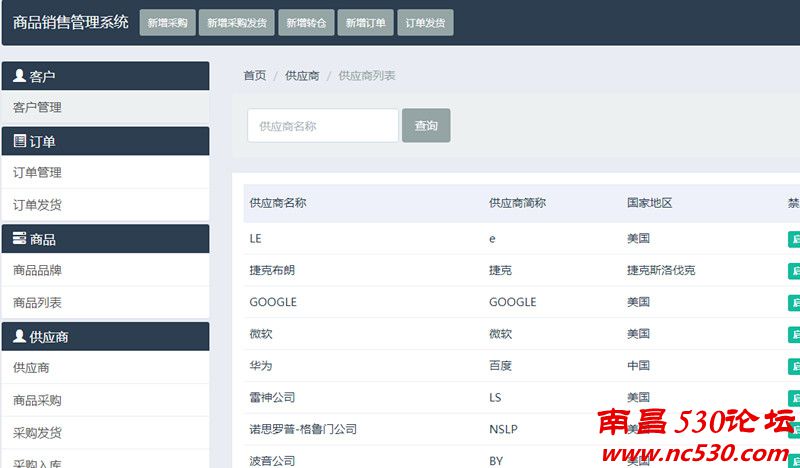Click the list icon beside 订单 header
Viewport: 800px width, 468px height.
pos(20,141)
